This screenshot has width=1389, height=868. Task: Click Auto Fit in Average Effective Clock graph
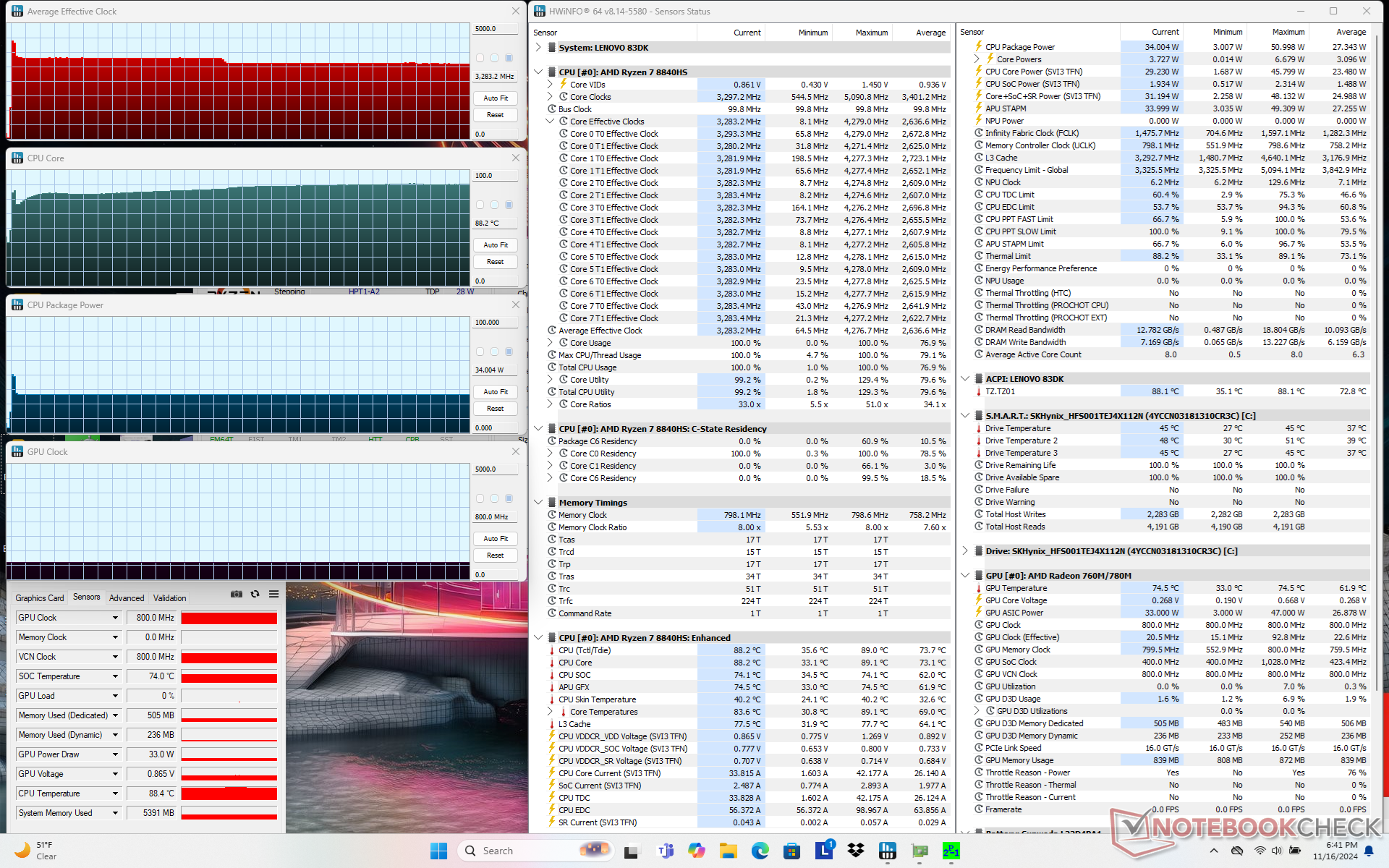(x=496, y=98)
